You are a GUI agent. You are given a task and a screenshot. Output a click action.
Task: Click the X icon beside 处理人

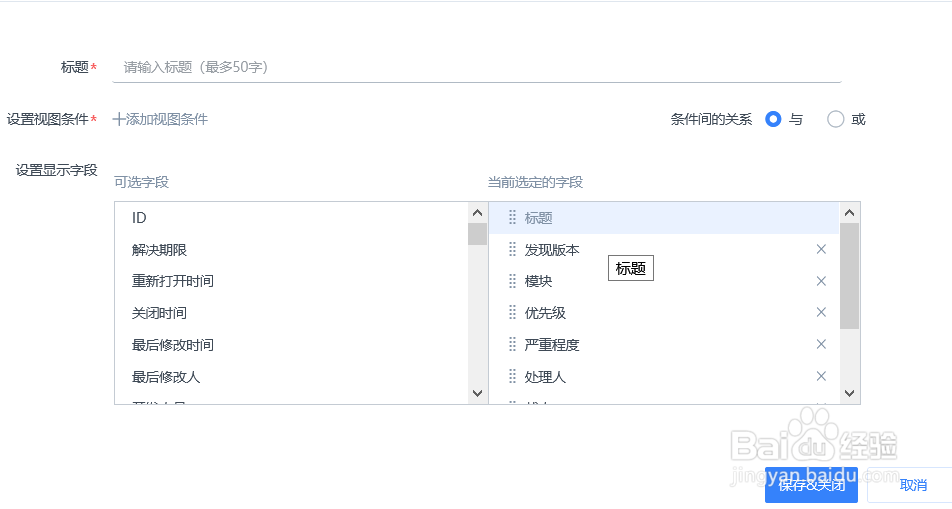(821, 376)
